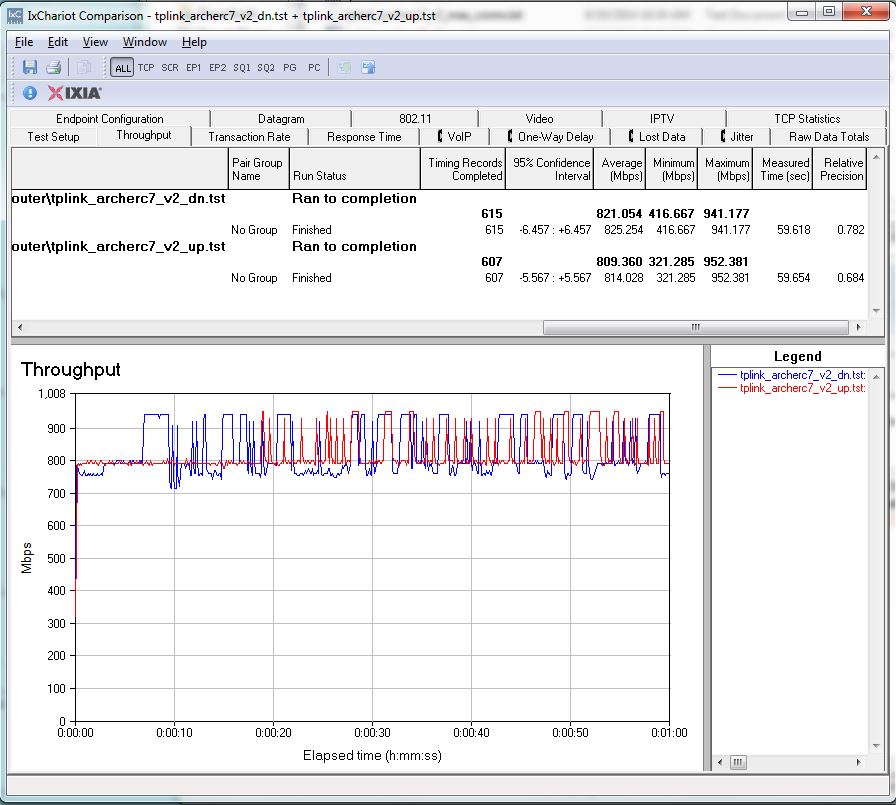Switch to the IPTV tab
The height and width of the screenshot is (805, 896).
point(662,119)
